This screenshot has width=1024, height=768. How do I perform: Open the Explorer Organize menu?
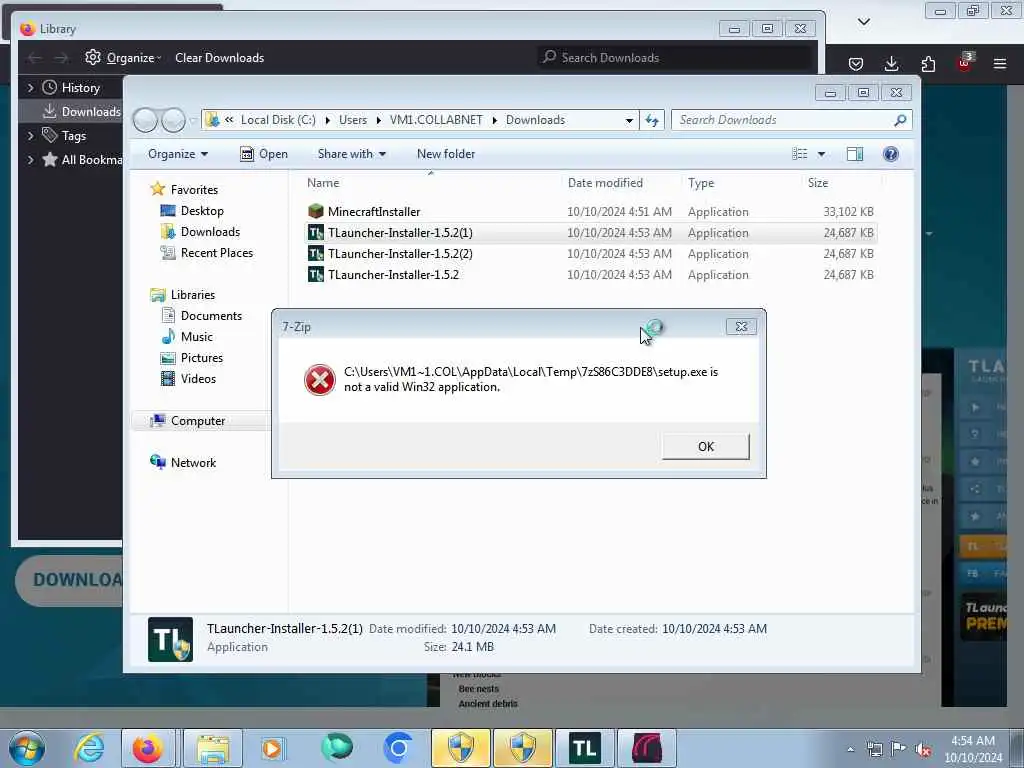tap(178, 154)
